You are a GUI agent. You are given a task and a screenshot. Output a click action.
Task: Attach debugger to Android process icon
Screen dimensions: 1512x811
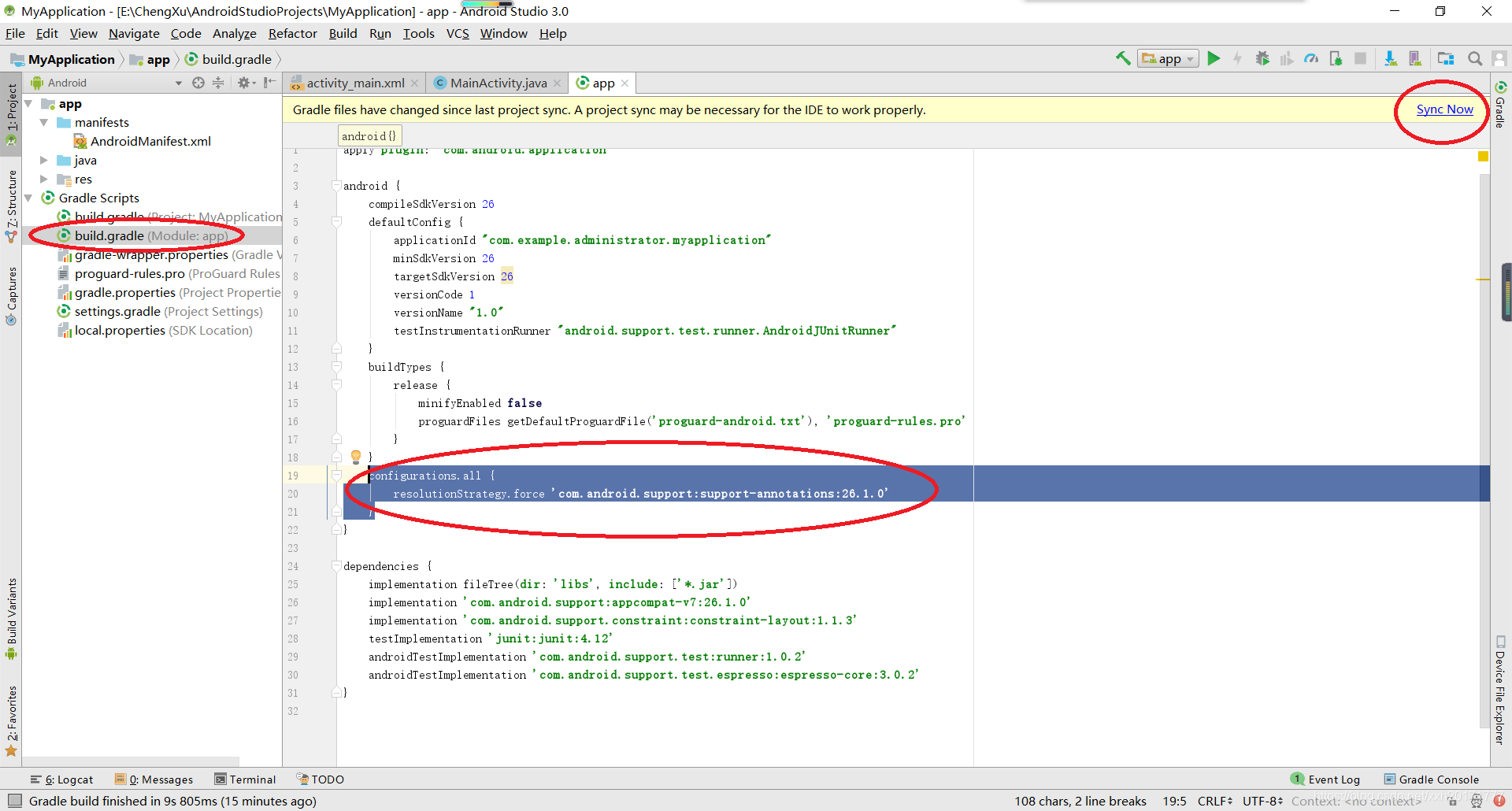tap(1336, 58)
